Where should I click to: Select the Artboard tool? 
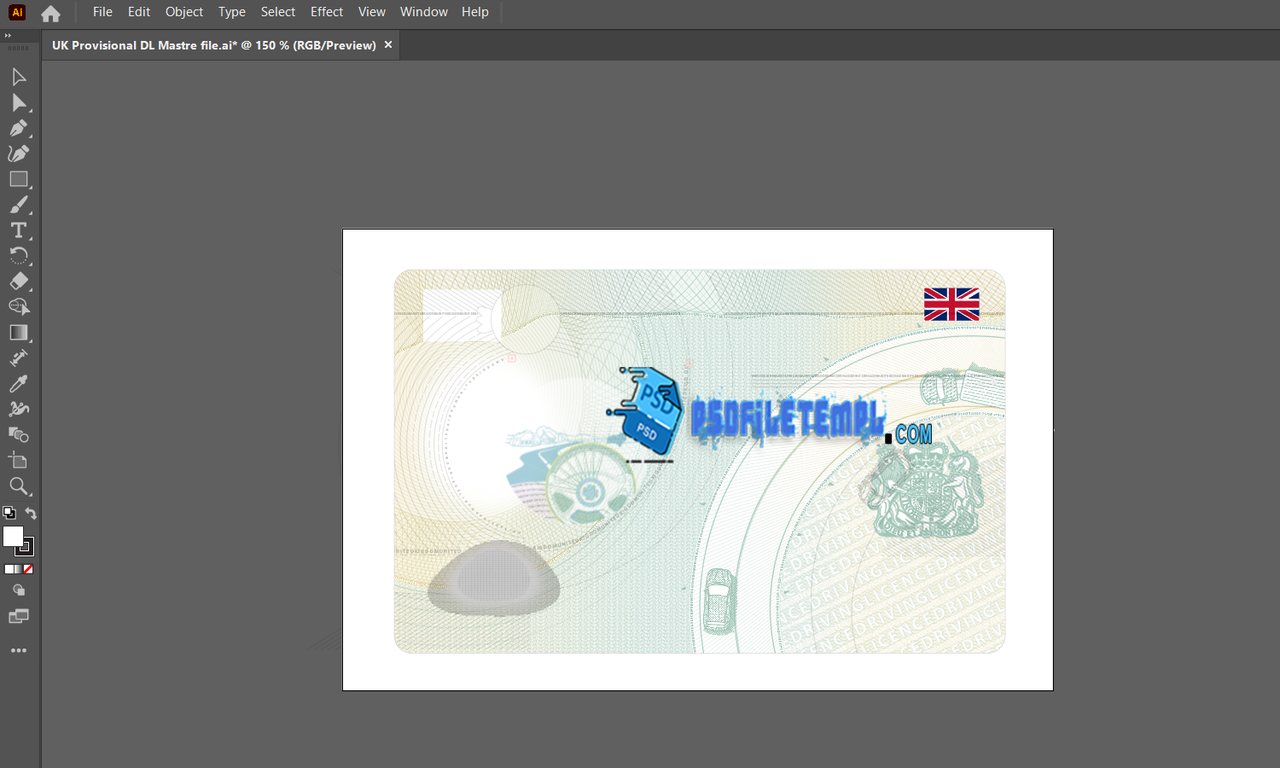point(18,461)
